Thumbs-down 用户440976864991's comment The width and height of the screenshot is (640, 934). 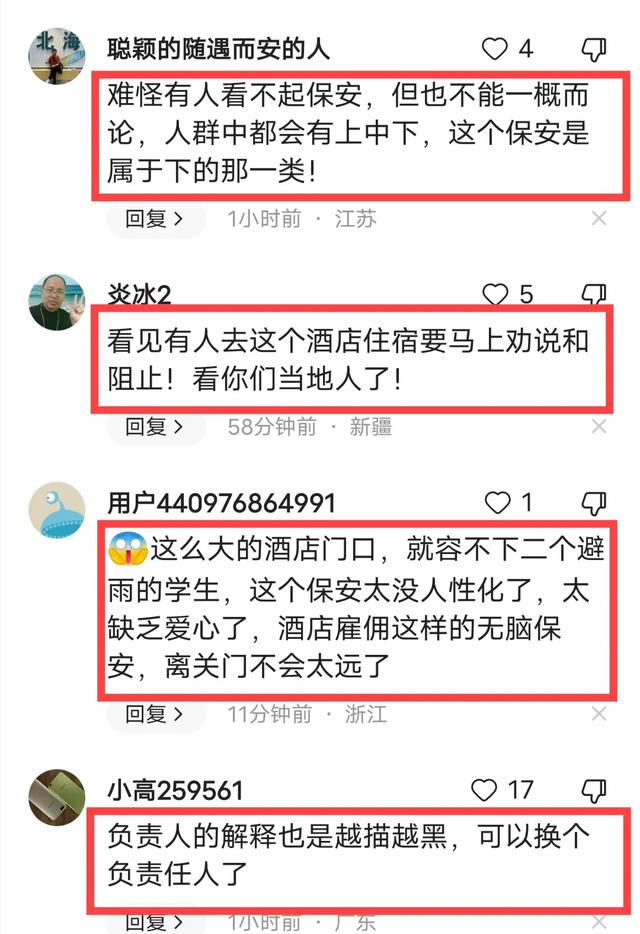tap(594, 503)
